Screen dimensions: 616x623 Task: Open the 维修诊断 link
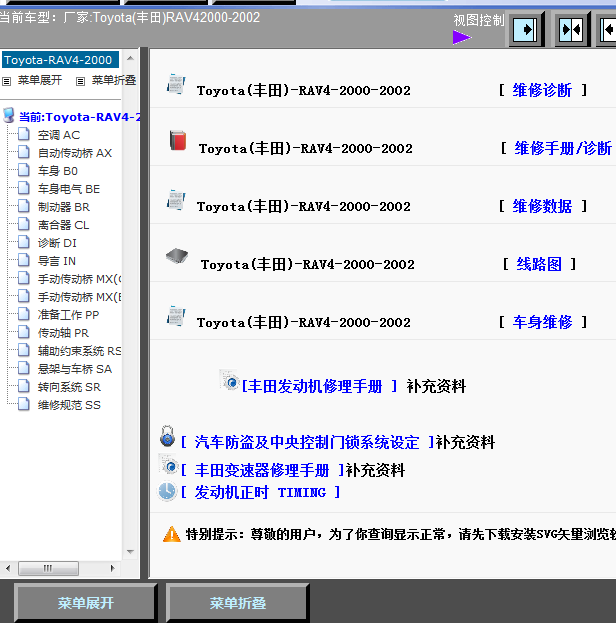click(x=542, y=90)
